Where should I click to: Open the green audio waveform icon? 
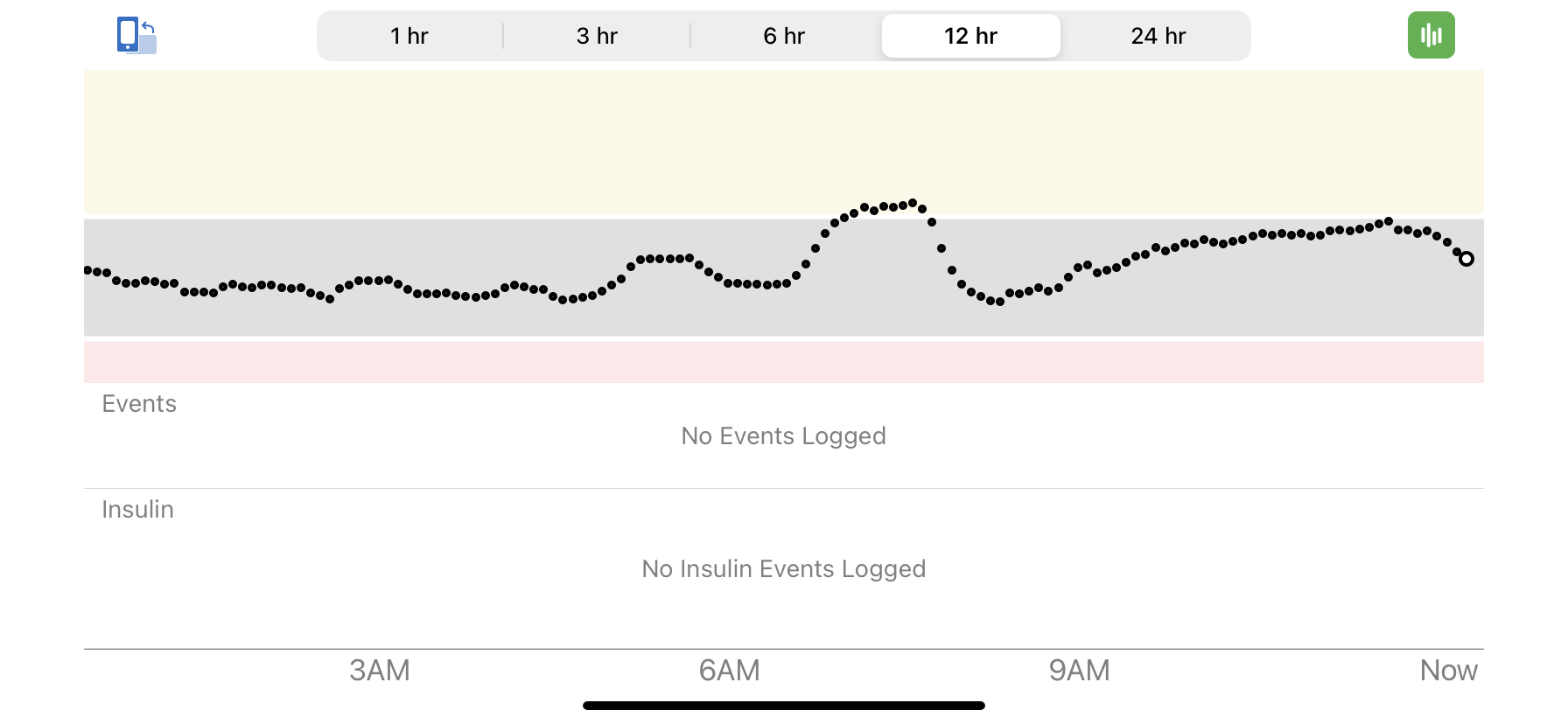pos(1431,35)
